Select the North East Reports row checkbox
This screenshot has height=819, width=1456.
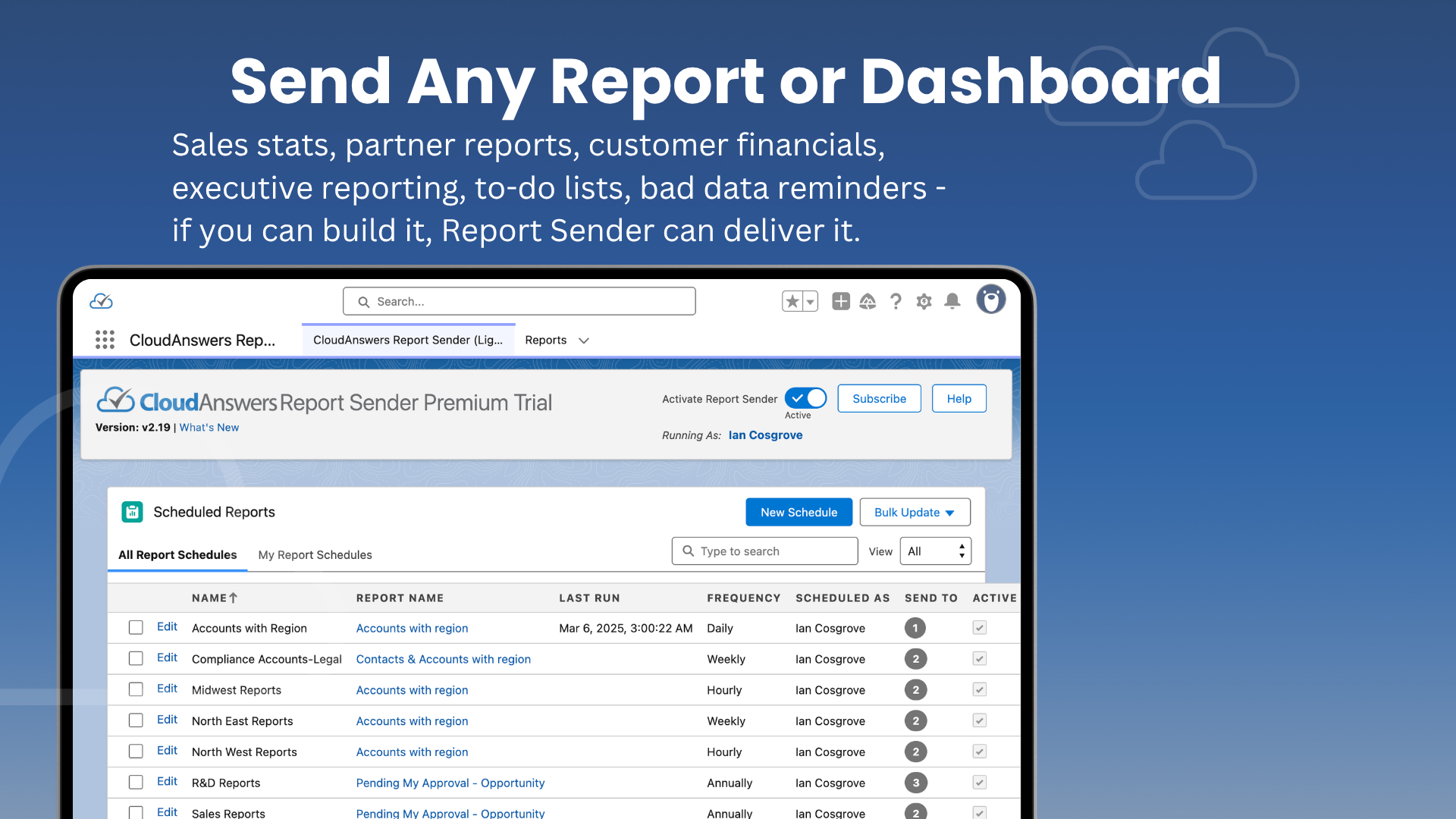(136, 721)
